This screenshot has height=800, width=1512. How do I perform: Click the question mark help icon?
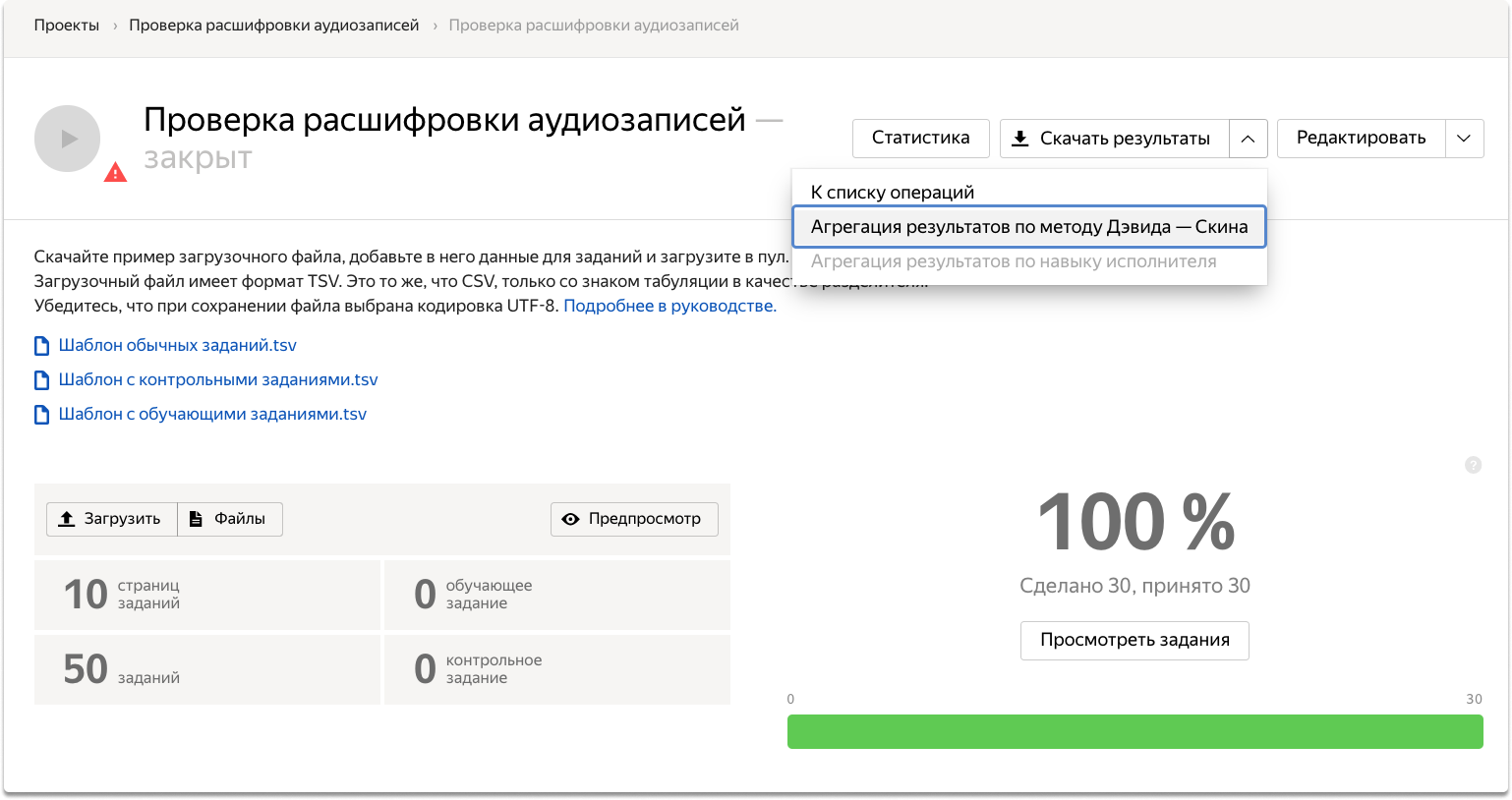[1473, 465]
